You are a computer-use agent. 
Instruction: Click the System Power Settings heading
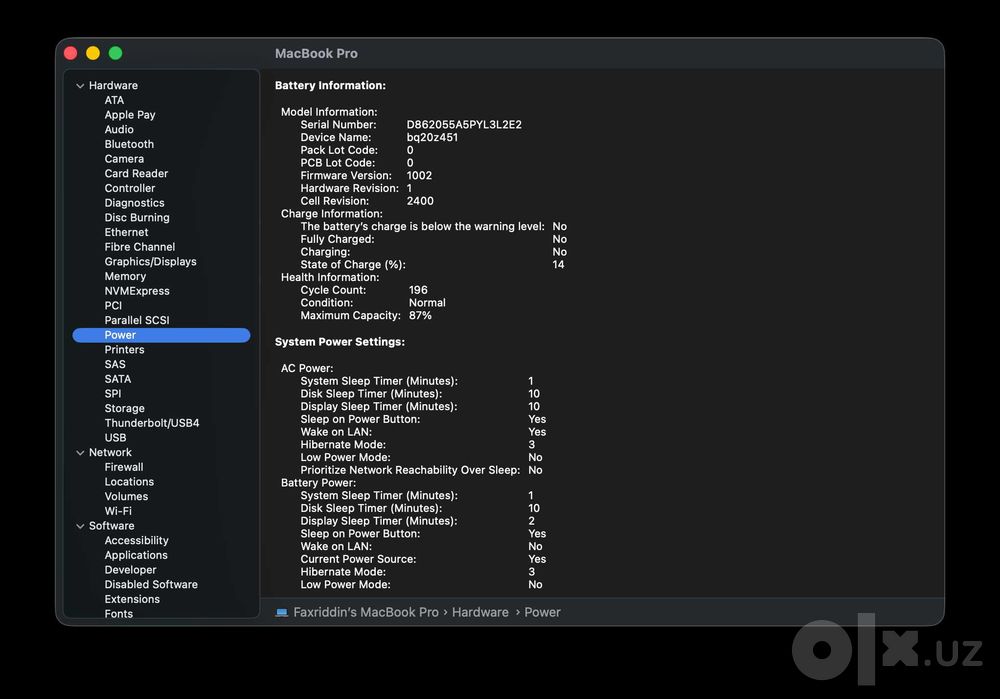click(x=340, y=342)
